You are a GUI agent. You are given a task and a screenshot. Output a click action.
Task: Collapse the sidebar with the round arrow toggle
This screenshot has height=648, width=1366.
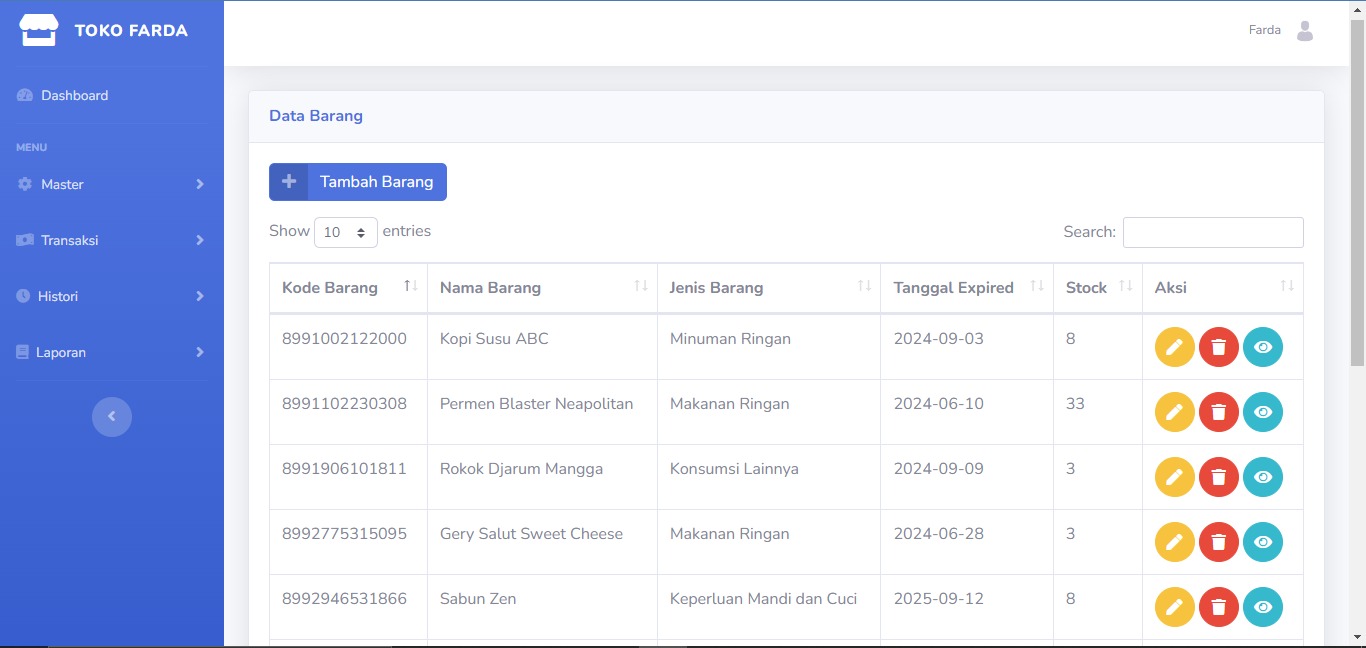coord(112,416)
